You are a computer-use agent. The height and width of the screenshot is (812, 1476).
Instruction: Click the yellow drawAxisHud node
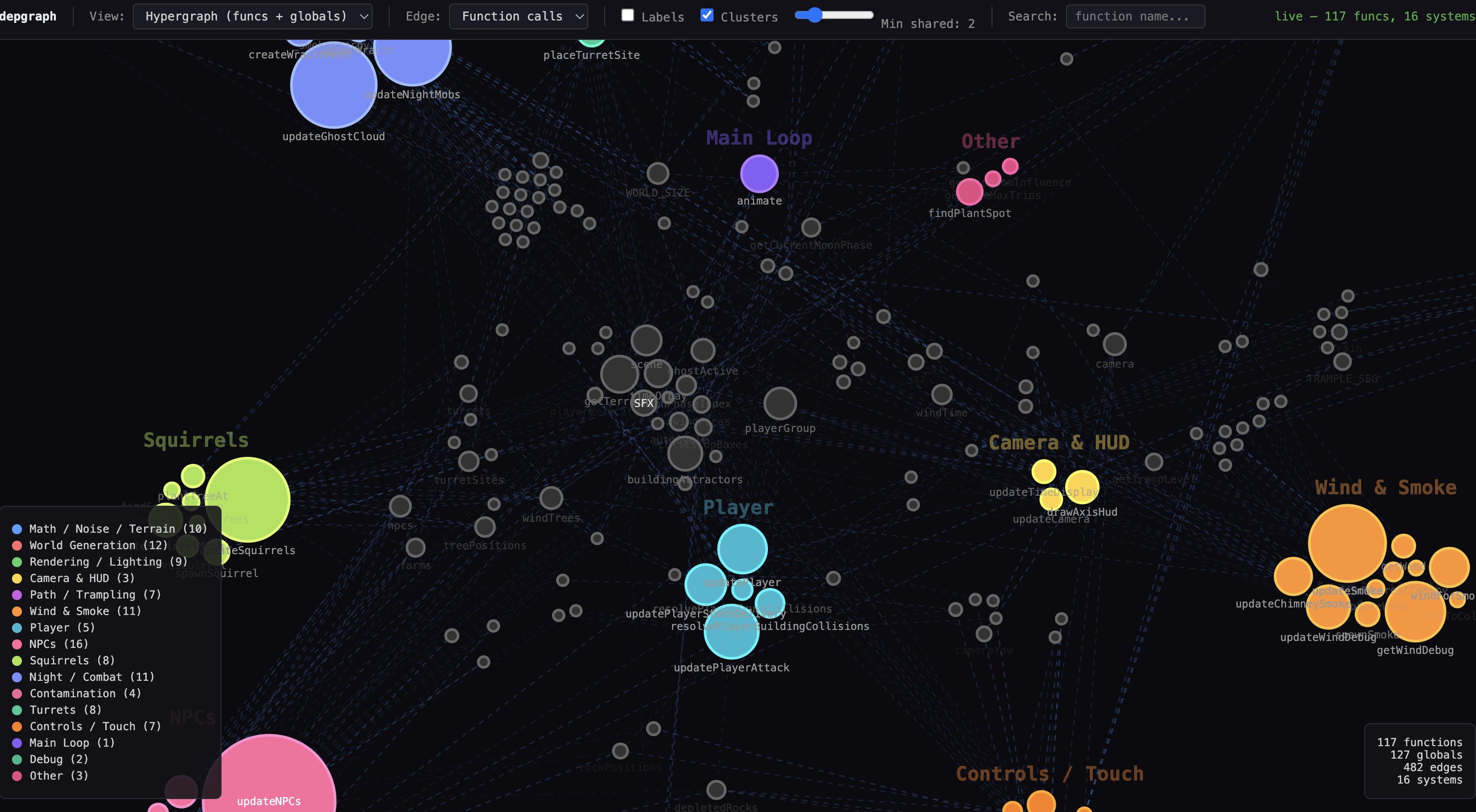tap(1082, 487)
